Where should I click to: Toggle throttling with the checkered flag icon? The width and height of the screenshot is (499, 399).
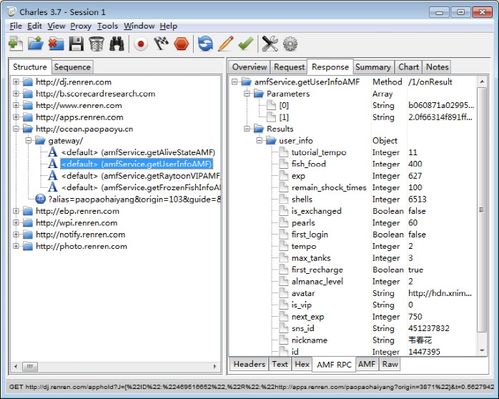pos(161,44)
